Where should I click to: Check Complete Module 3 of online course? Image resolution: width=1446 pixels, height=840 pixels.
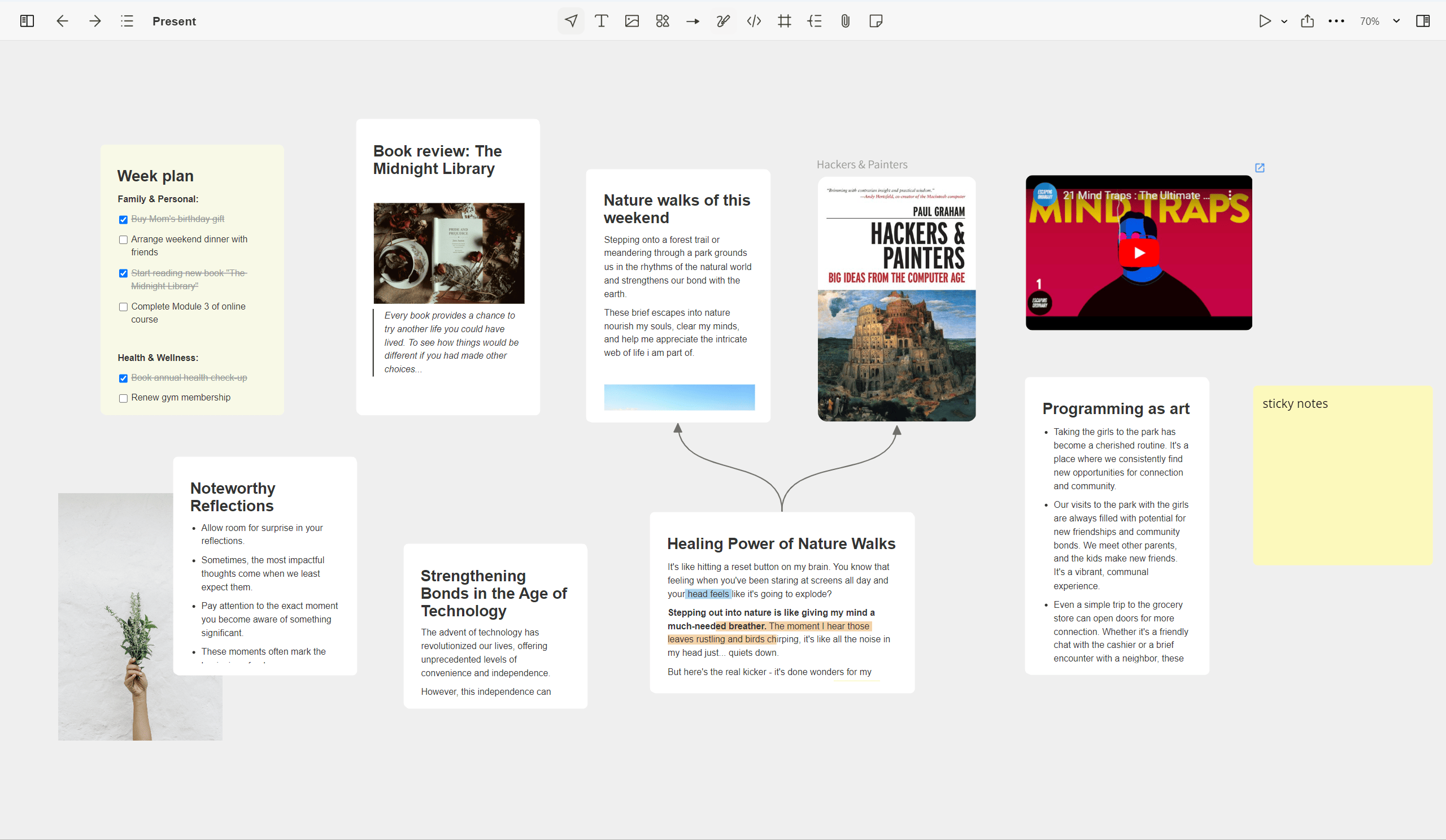tap(123, 307)
